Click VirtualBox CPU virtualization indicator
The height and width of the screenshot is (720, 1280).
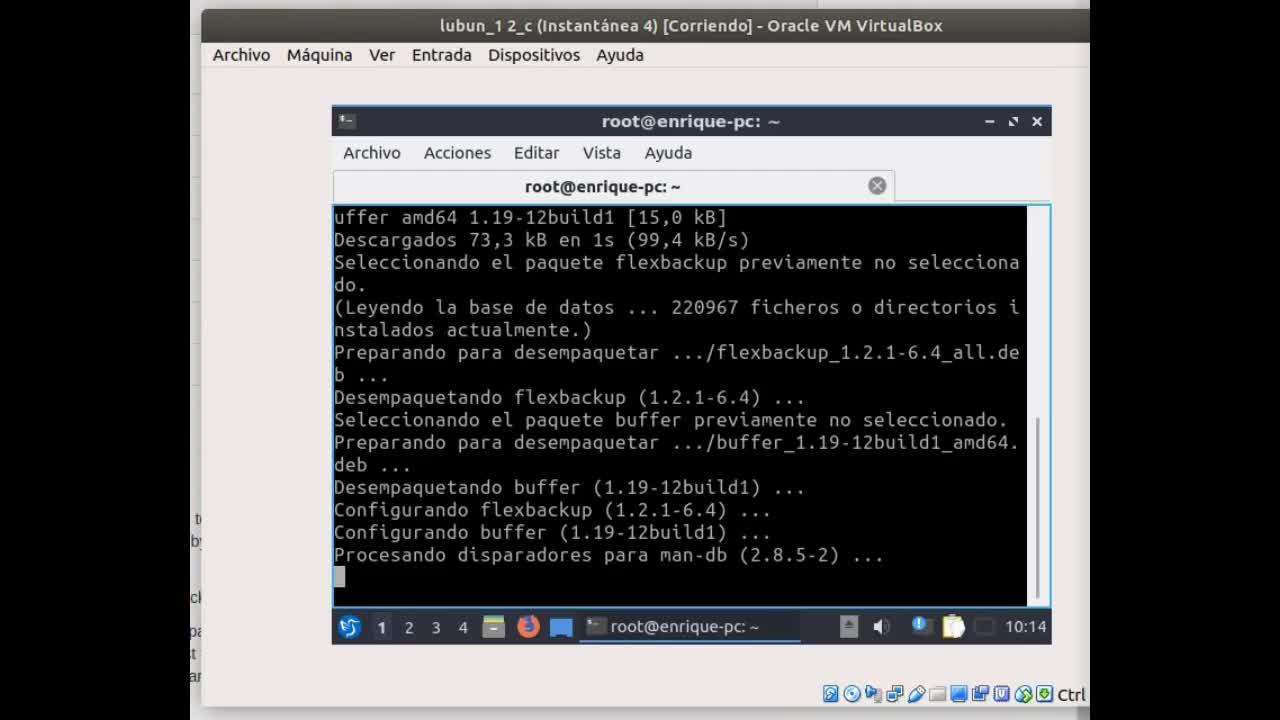1001,694
